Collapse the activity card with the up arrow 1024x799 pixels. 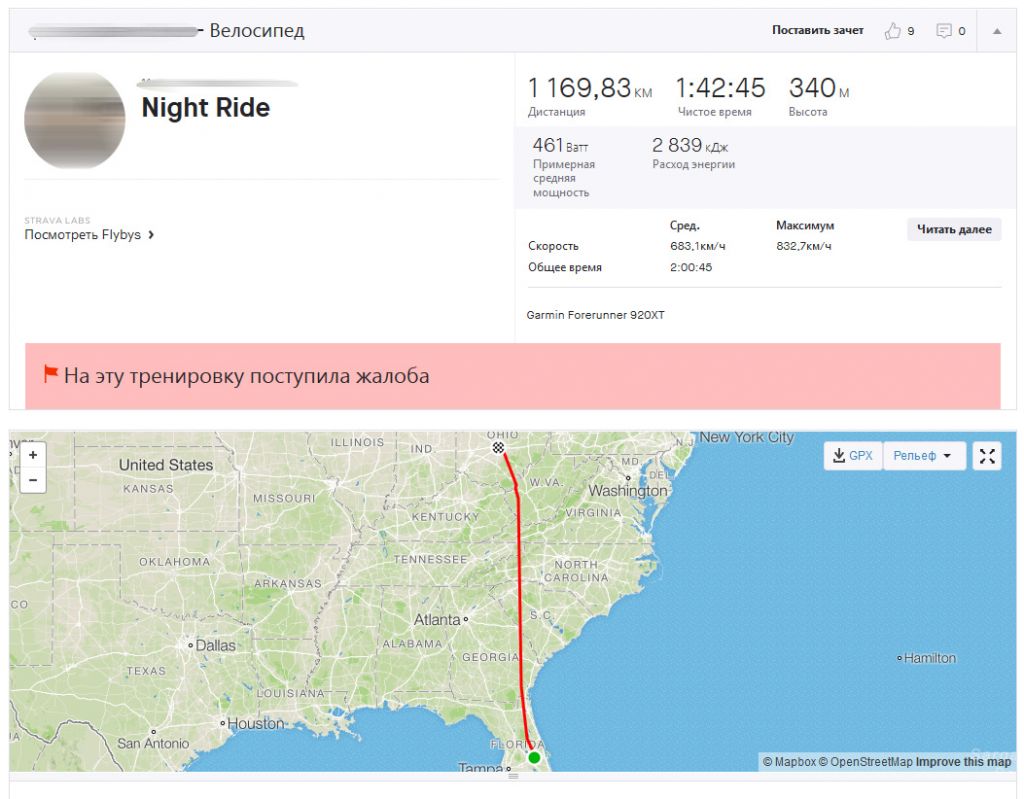point(997,31)
